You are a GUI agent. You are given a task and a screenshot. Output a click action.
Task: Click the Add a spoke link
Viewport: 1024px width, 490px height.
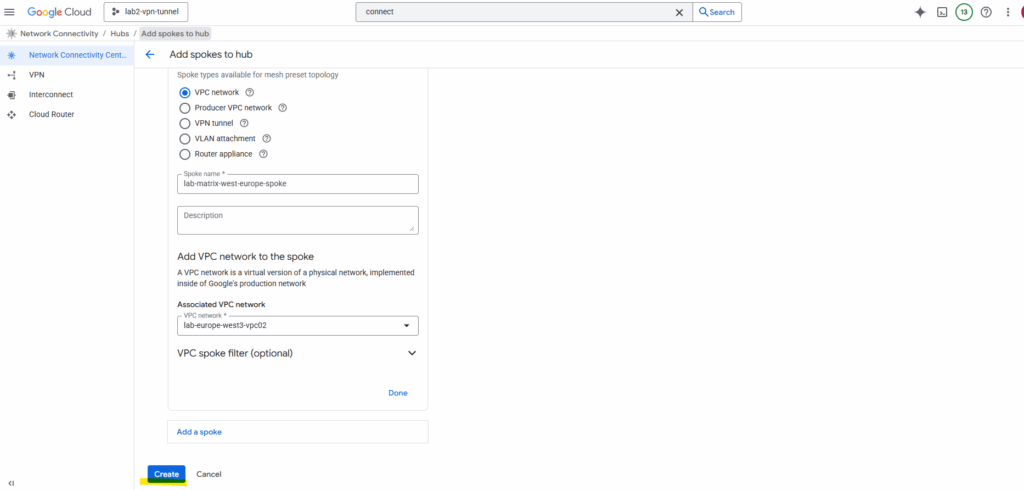[x=199, y=432]
